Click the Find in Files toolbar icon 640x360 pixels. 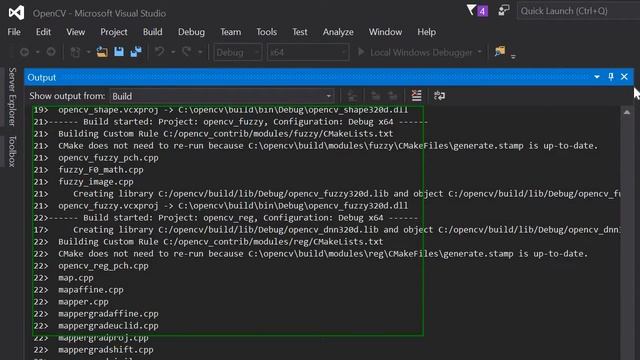point(500,51)
